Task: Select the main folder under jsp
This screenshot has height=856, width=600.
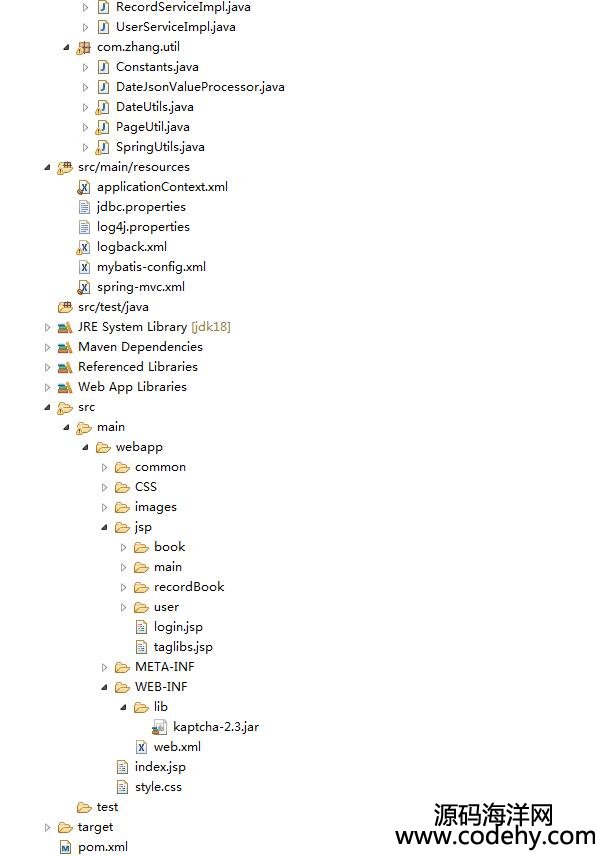Action: pos(168,567)
